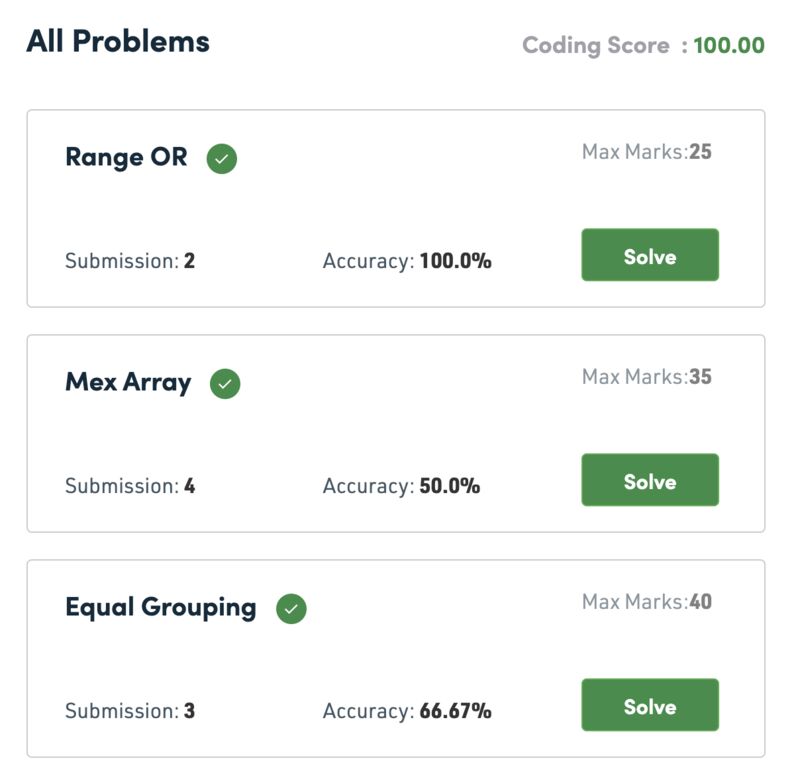Open the Range OR problem with Solve

tap(650, 255)
